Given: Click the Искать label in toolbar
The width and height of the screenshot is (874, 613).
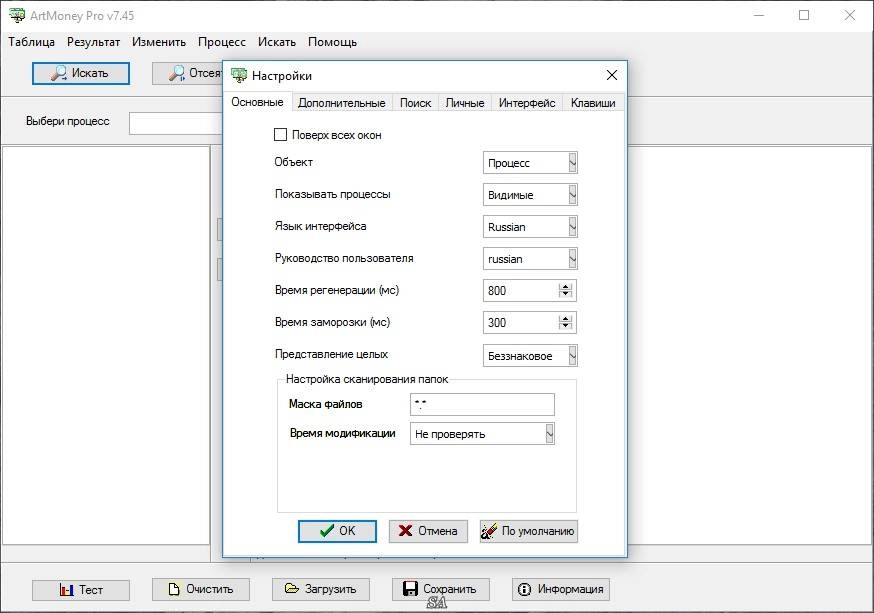Looking at the screenshot, I should (90, 74).
